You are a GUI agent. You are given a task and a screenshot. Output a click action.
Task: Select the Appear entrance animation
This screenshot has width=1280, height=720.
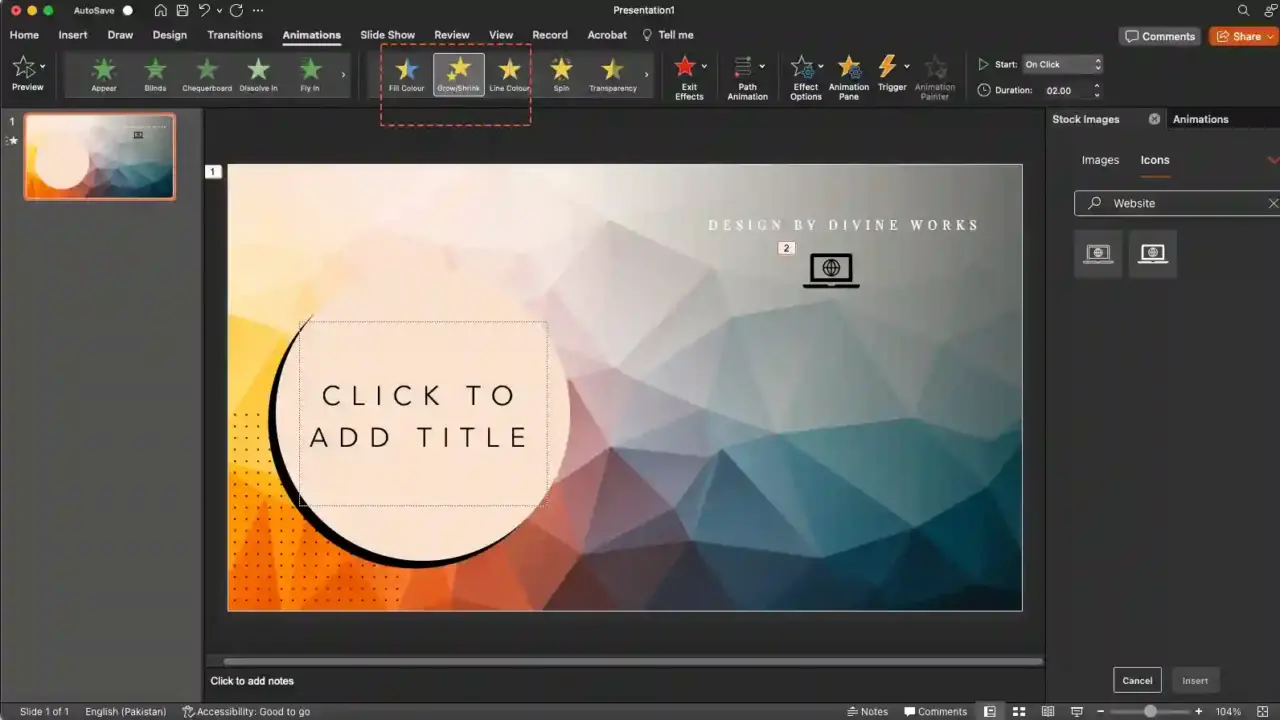[104, 70]
